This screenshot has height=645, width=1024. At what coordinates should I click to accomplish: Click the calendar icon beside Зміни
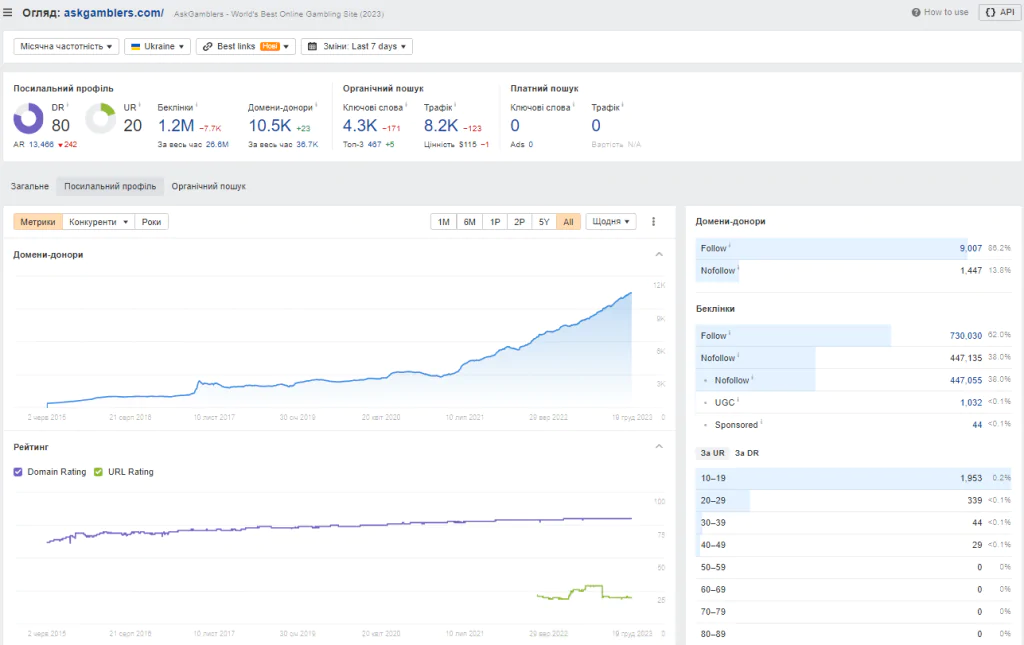pos(312,46)
